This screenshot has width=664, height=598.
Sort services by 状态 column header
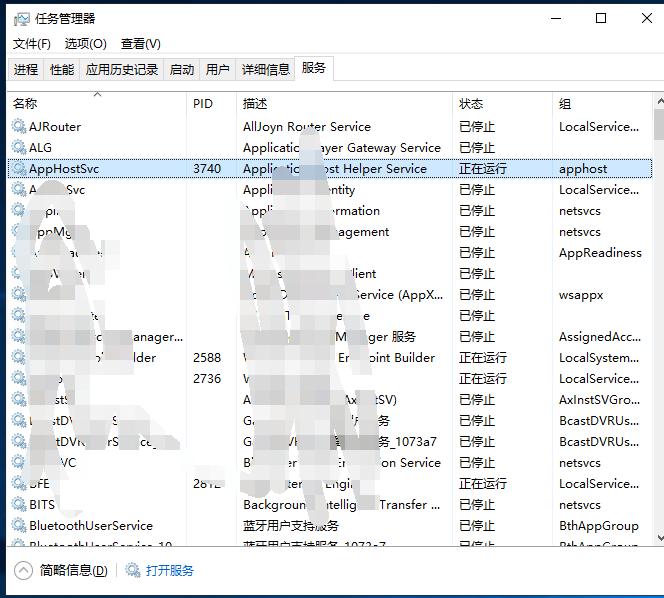click(x=471, y=104)
